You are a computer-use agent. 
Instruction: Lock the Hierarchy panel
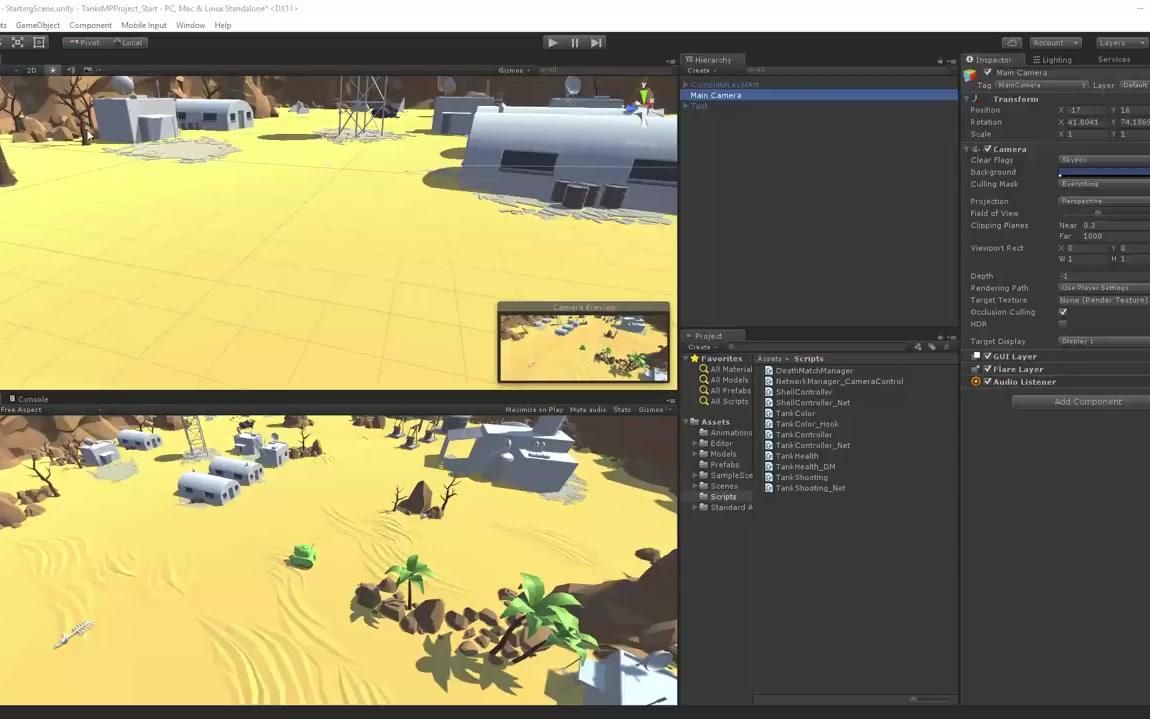(x=941, y=60)
